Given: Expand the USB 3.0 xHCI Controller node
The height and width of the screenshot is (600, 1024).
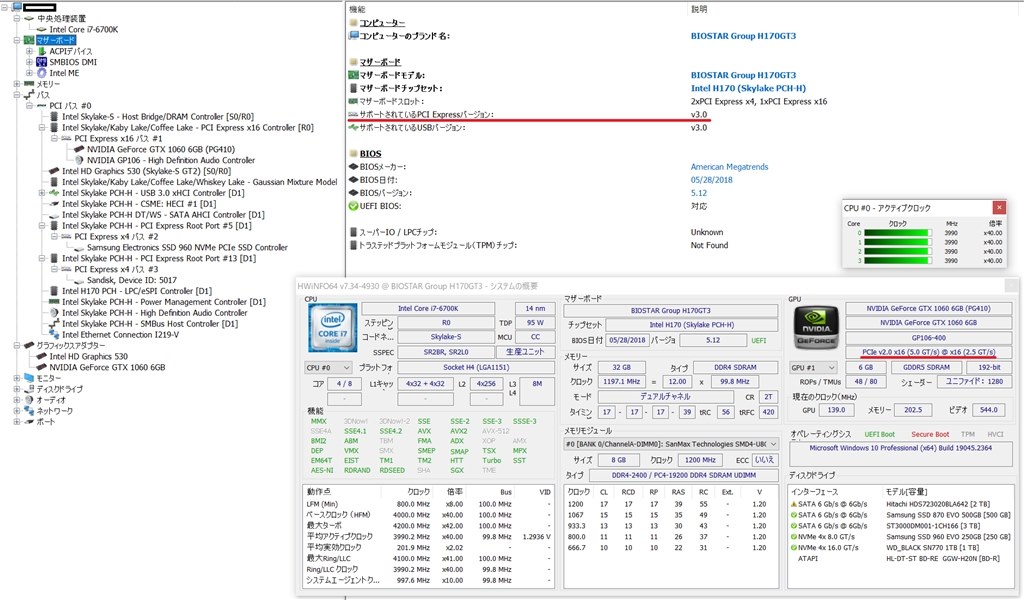Looking at the screenshot, I should pos(42,193).
